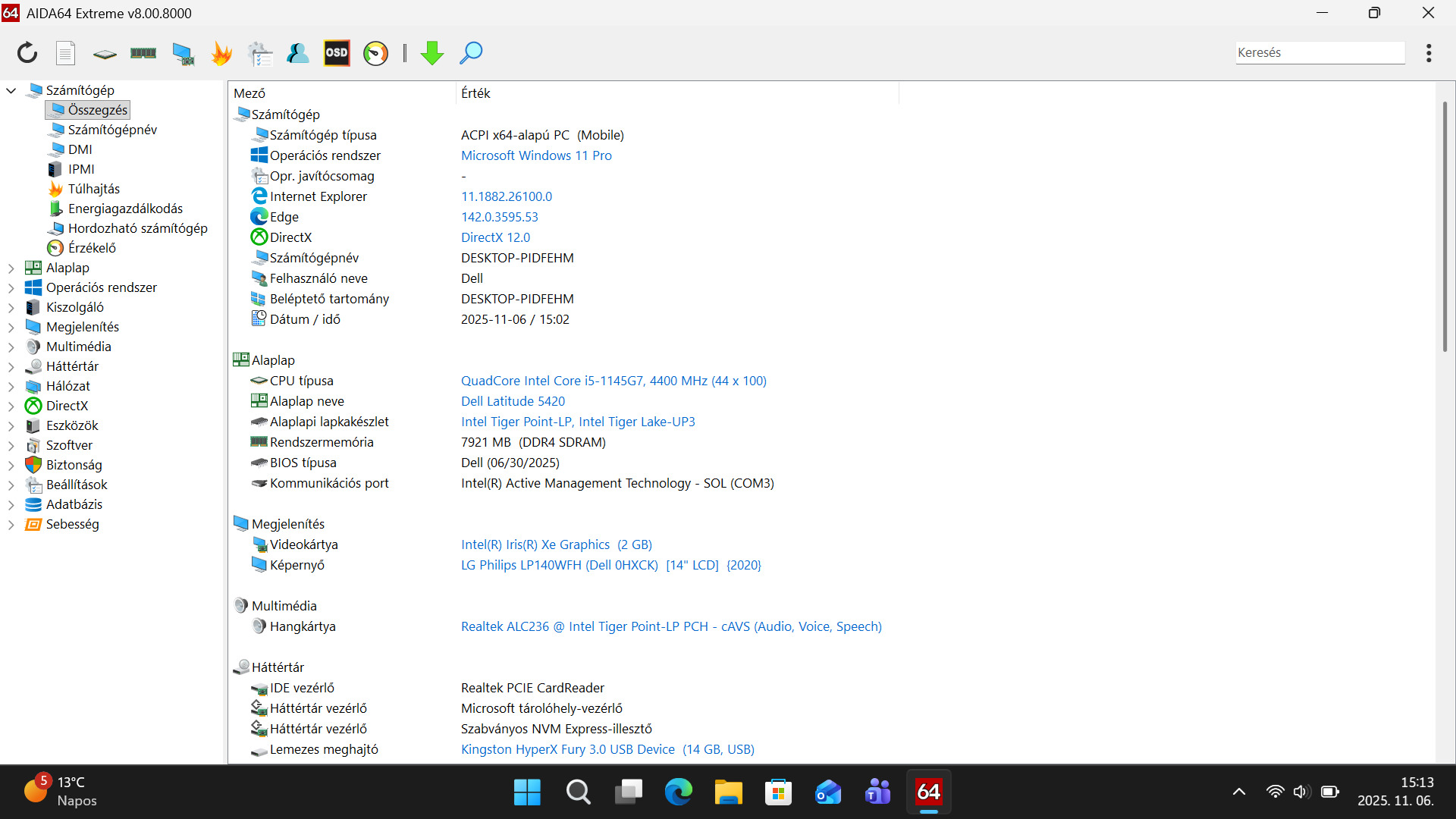This screenshot has height=819, width=1456.
Task: Open the Microsoft Windows 11 Pro link
Action: click(x=536, y=155)
